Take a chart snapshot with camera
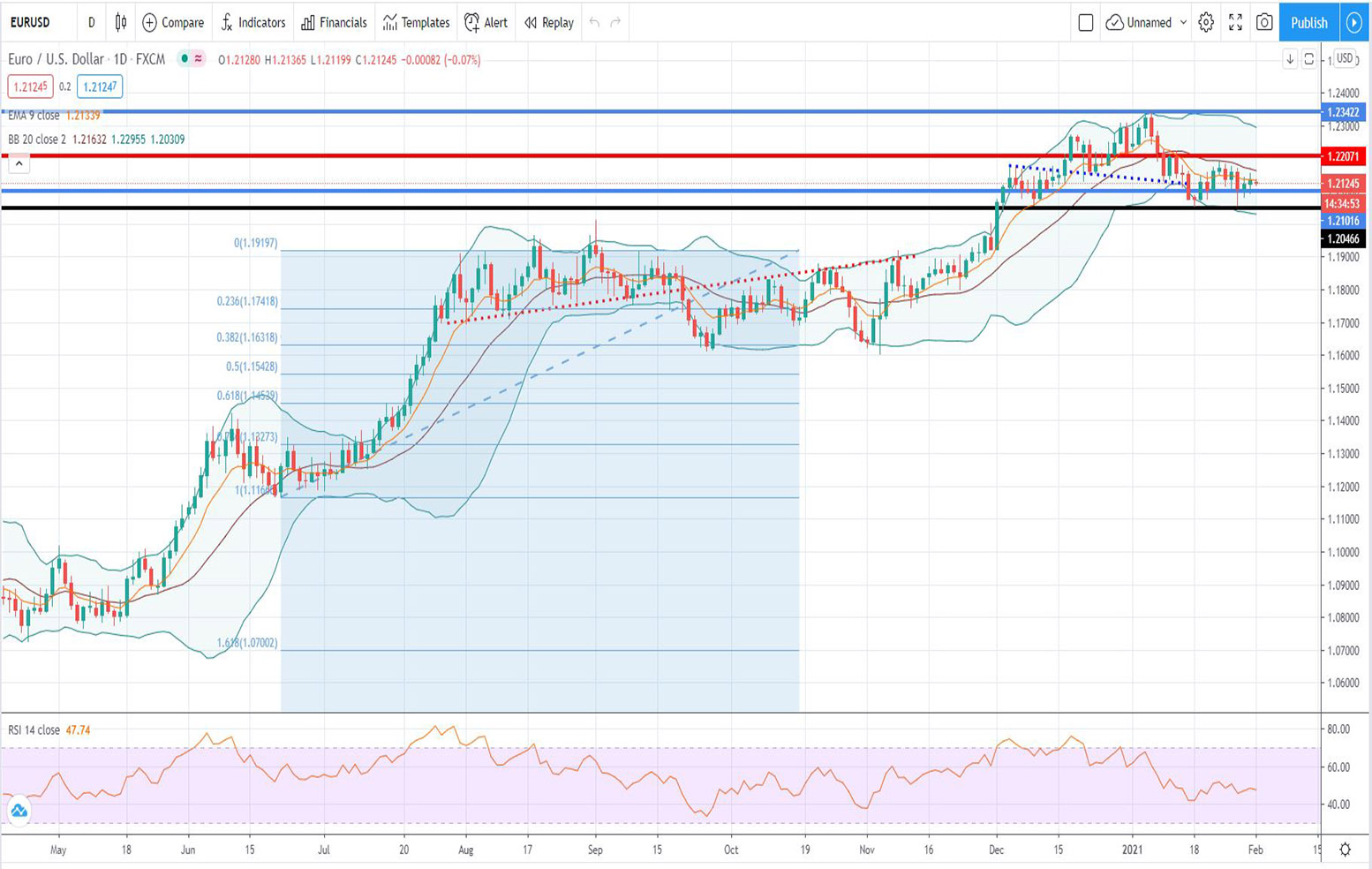 (x=1264, y=23)
